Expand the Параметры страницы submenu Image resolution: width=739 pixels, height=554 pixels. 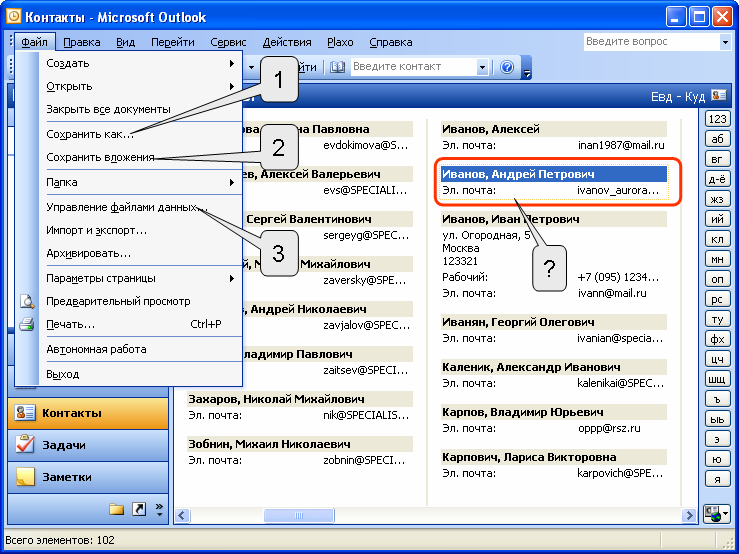point(231,278)
